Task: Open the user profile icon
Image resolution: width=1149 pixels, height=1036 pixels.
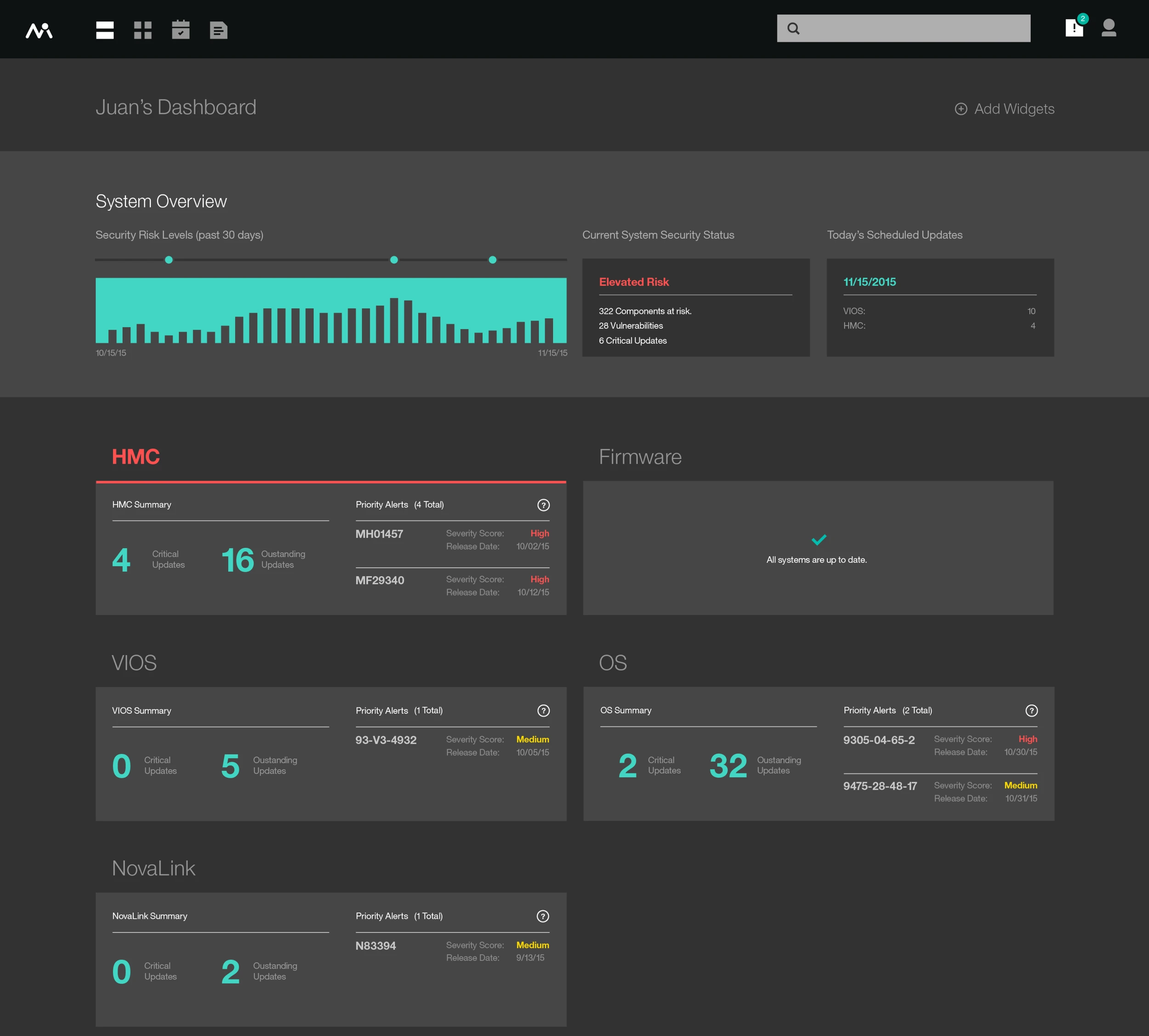Action: (1109, 28)
